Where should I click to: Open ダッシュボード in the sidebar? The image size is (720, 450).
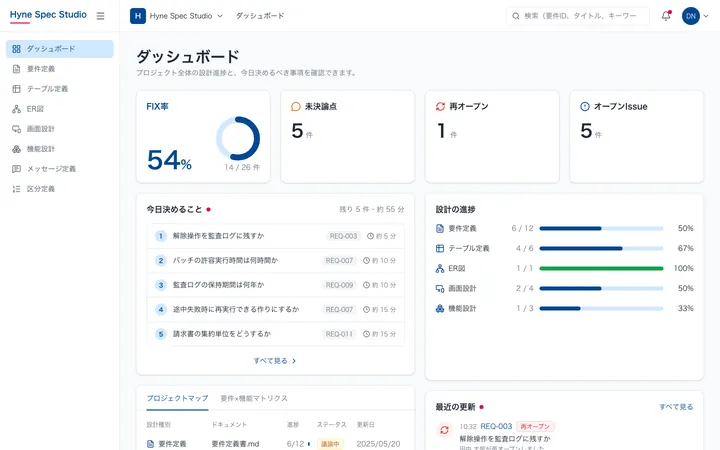point(60,49)
